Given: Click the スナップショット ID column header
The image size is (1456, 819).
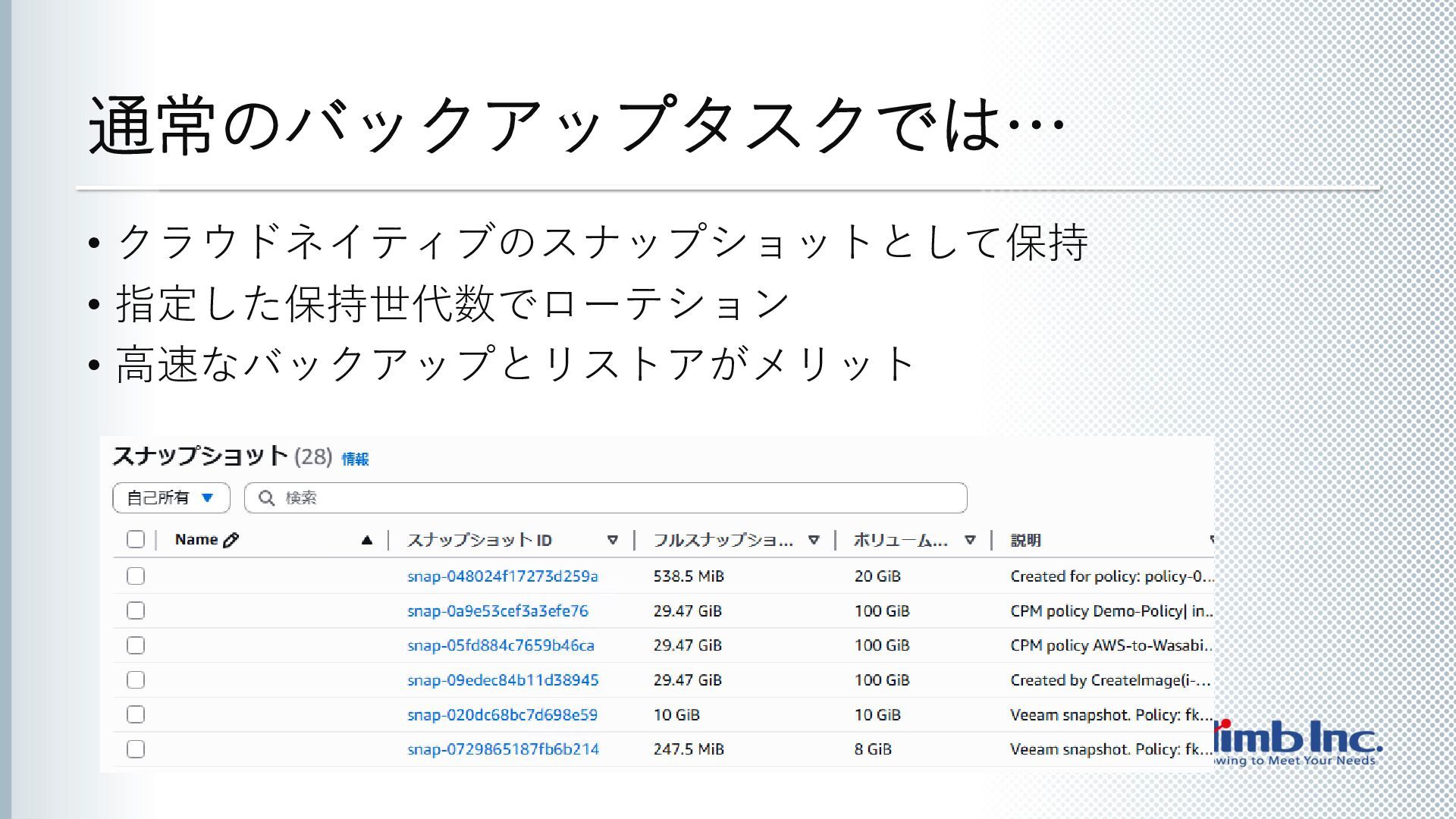Looking at the screenshot, I should pyautogui.click(x=479, y=540).
